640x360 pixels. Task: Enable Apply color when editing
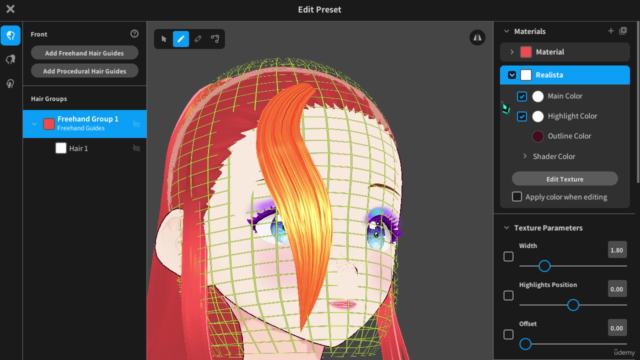[x=517, y=197]
